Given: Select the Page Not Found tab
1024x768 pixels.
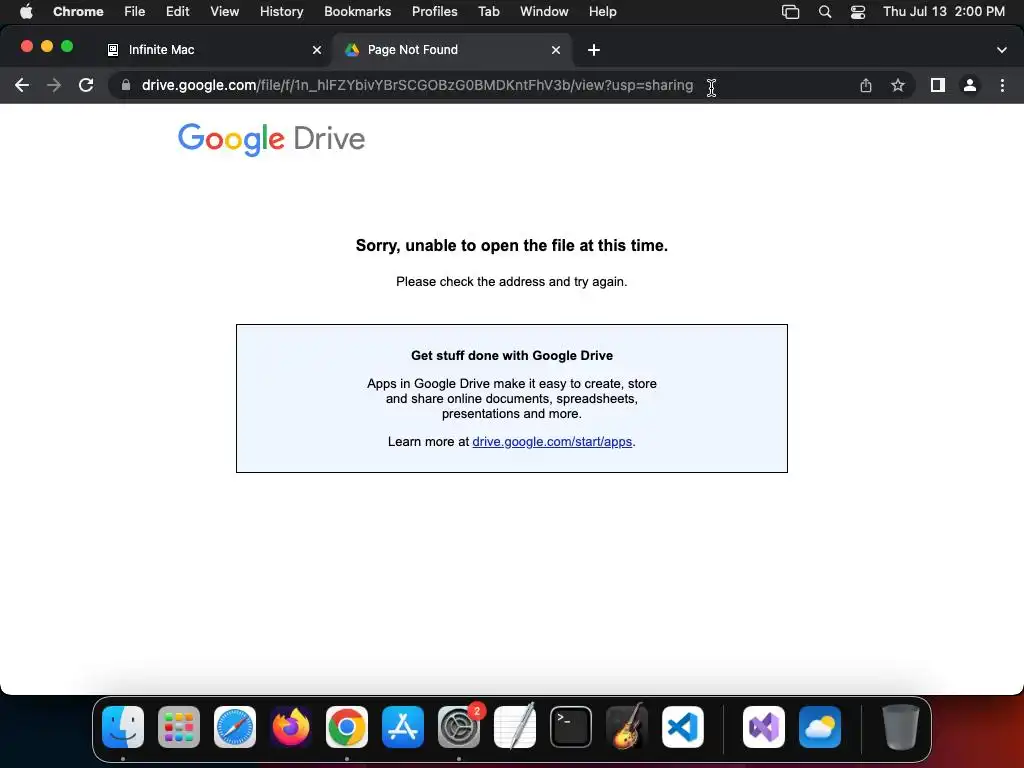Looking at the screenshot, I should 452,50.
